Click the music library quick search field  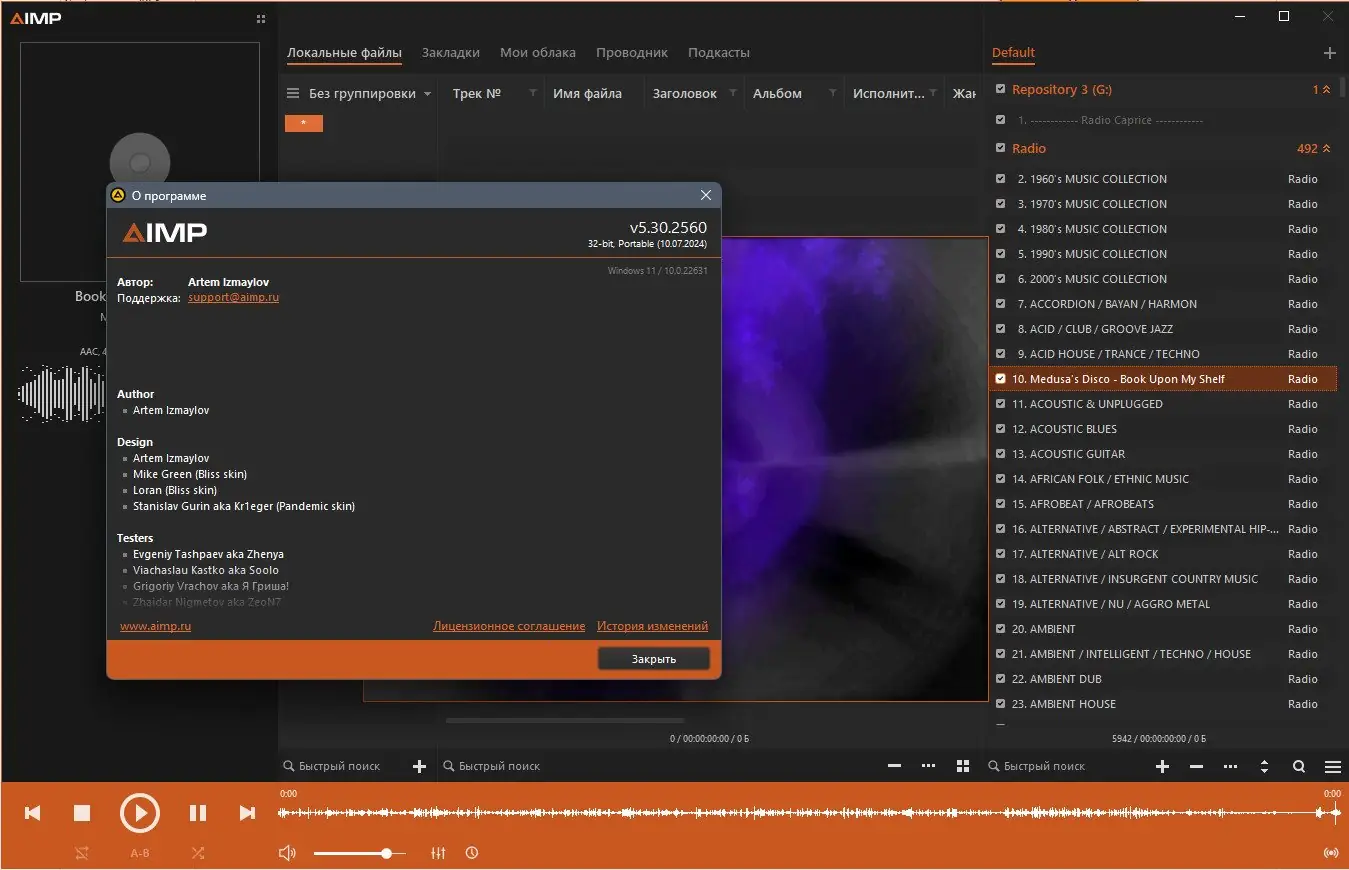coord(660,766)
